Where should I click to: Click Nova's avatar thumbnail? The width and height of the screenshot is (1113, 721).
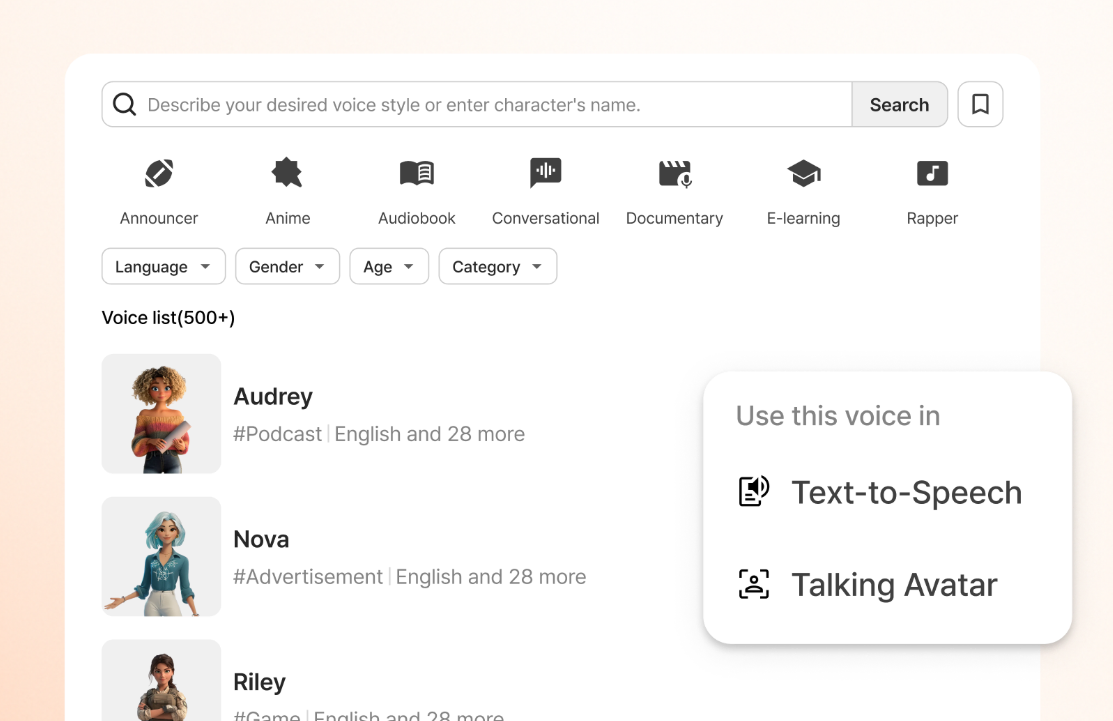tap(161, 556)
